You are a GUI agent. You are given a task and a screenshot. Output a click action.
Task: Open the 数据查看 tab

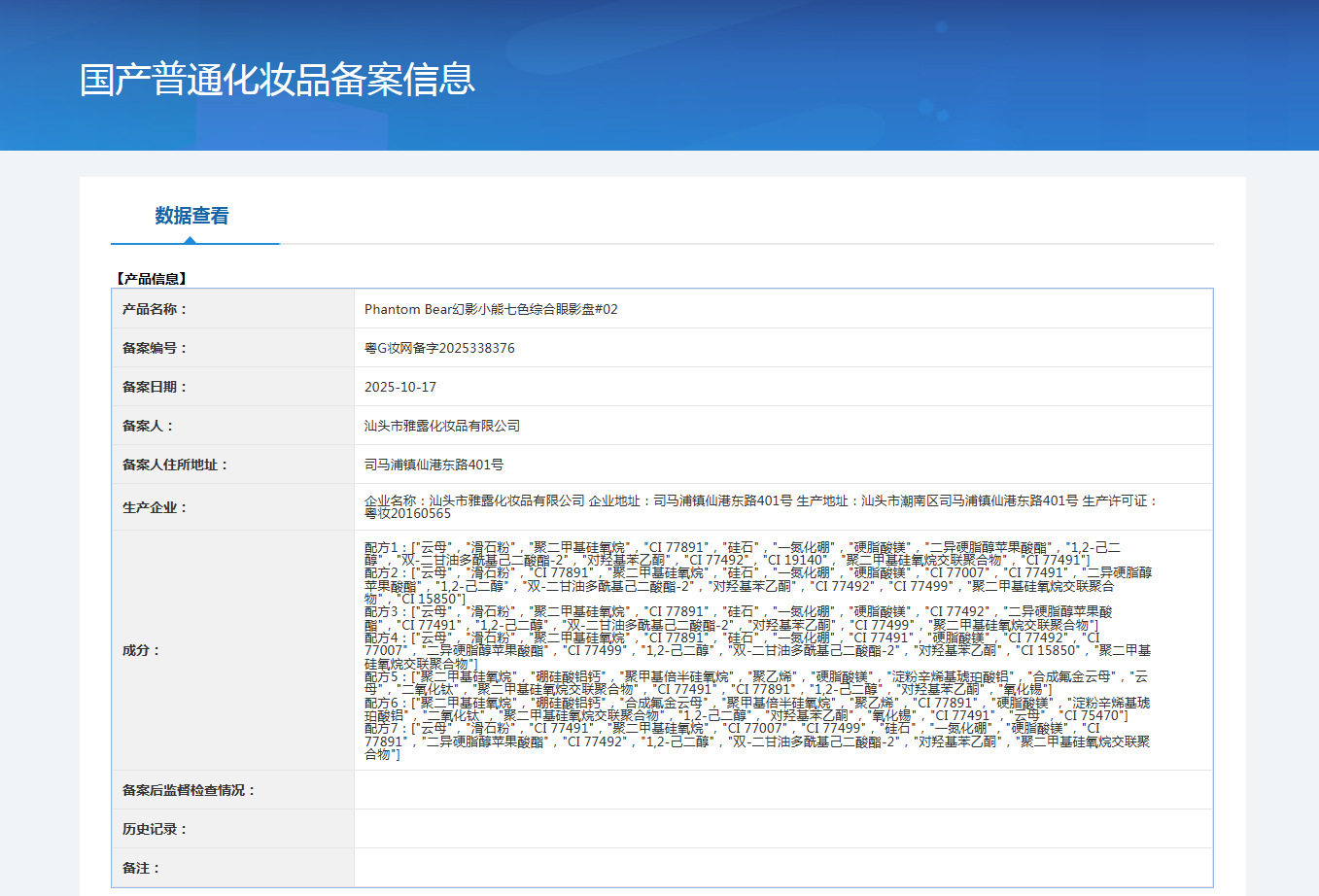point(191,216)
